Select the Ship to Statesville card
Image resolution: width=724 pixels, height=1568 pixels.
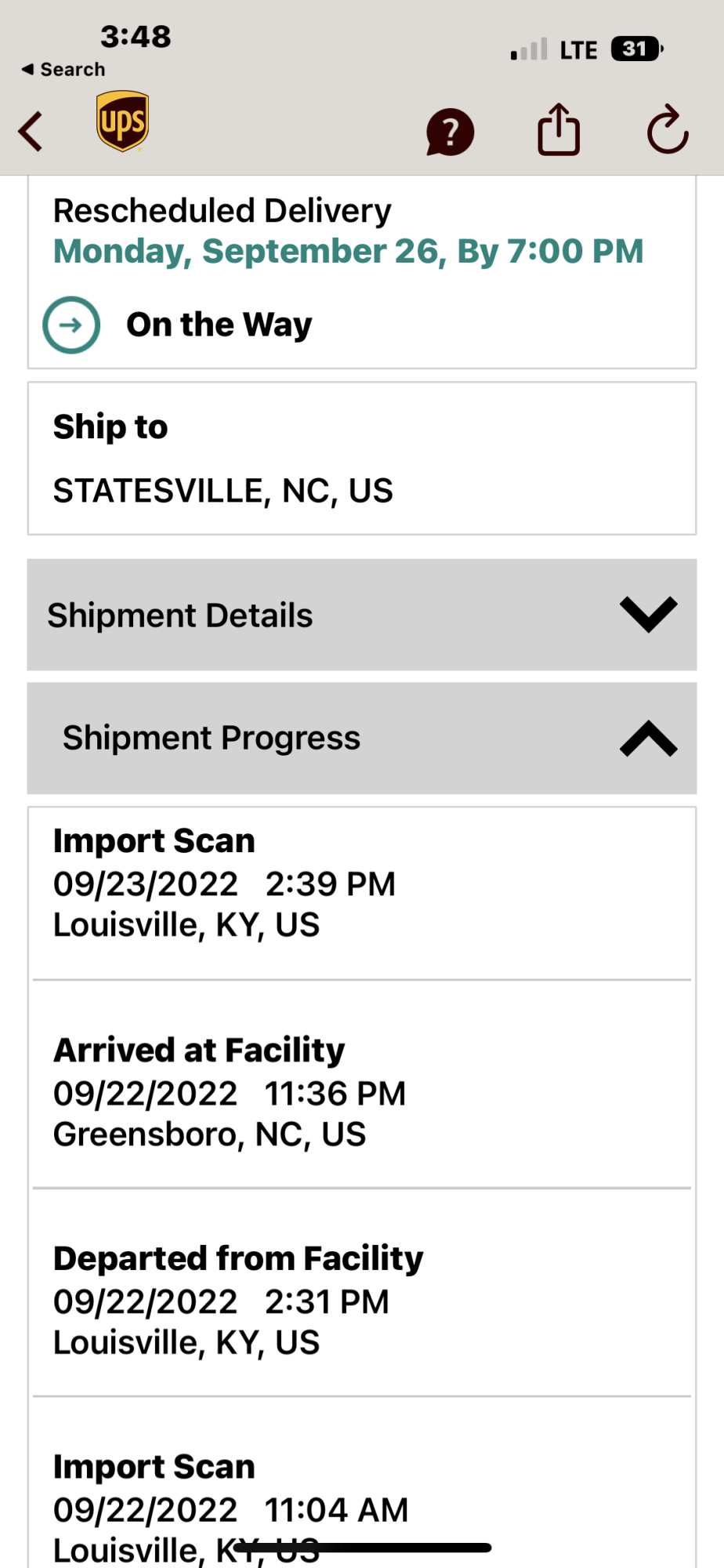pos(362,459)
